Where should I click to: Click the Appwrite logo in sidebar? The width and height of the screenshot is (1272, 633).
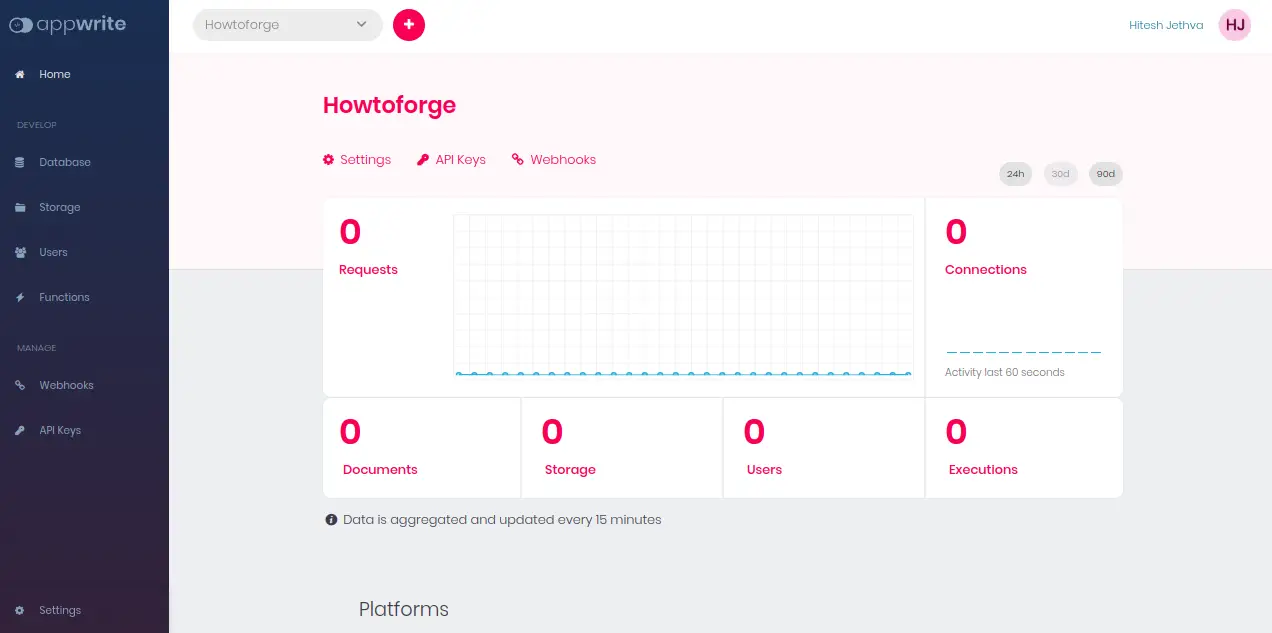tap(67, 24)
